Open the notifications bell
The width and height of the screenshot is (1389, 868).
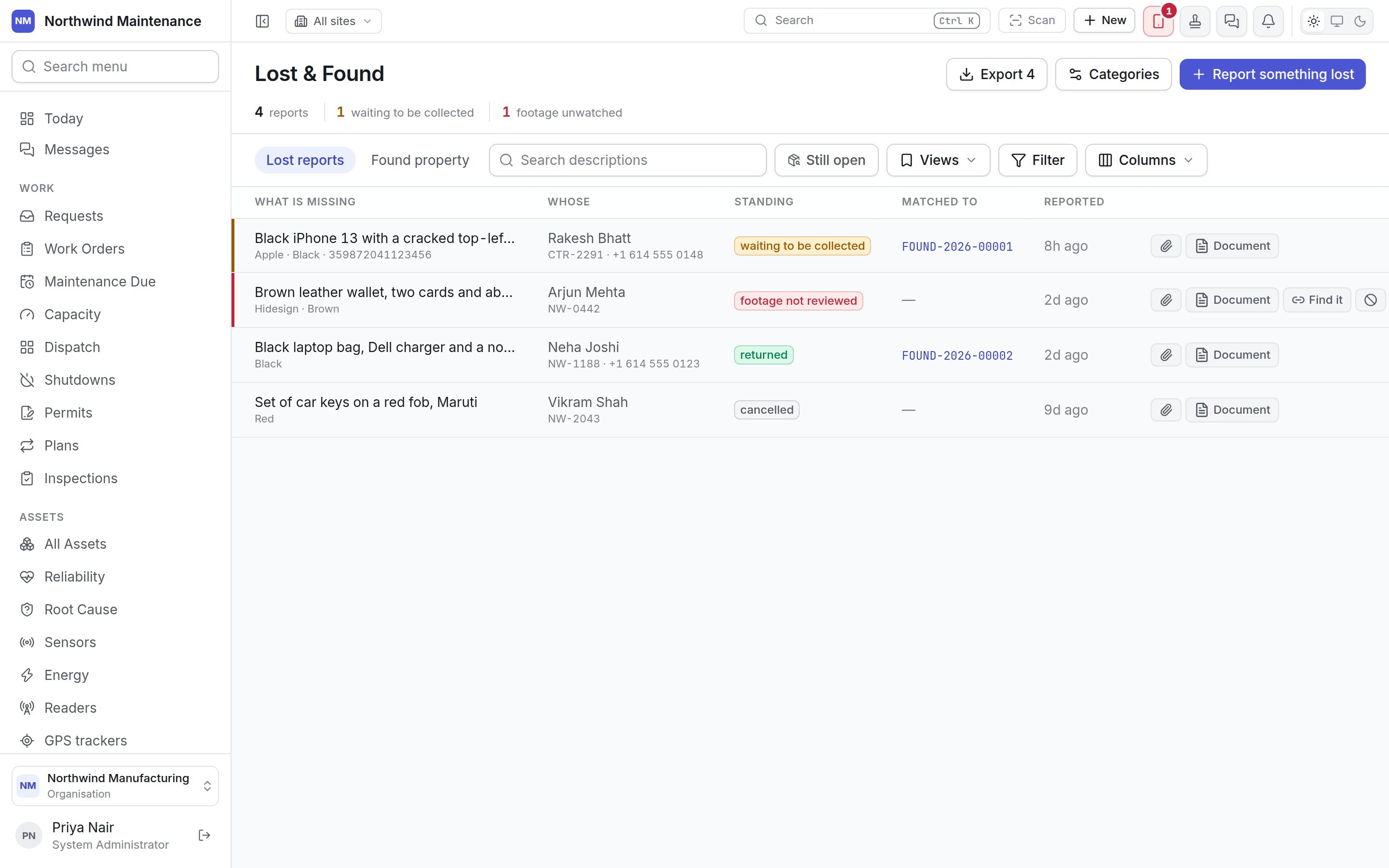tap(1268, 21)
